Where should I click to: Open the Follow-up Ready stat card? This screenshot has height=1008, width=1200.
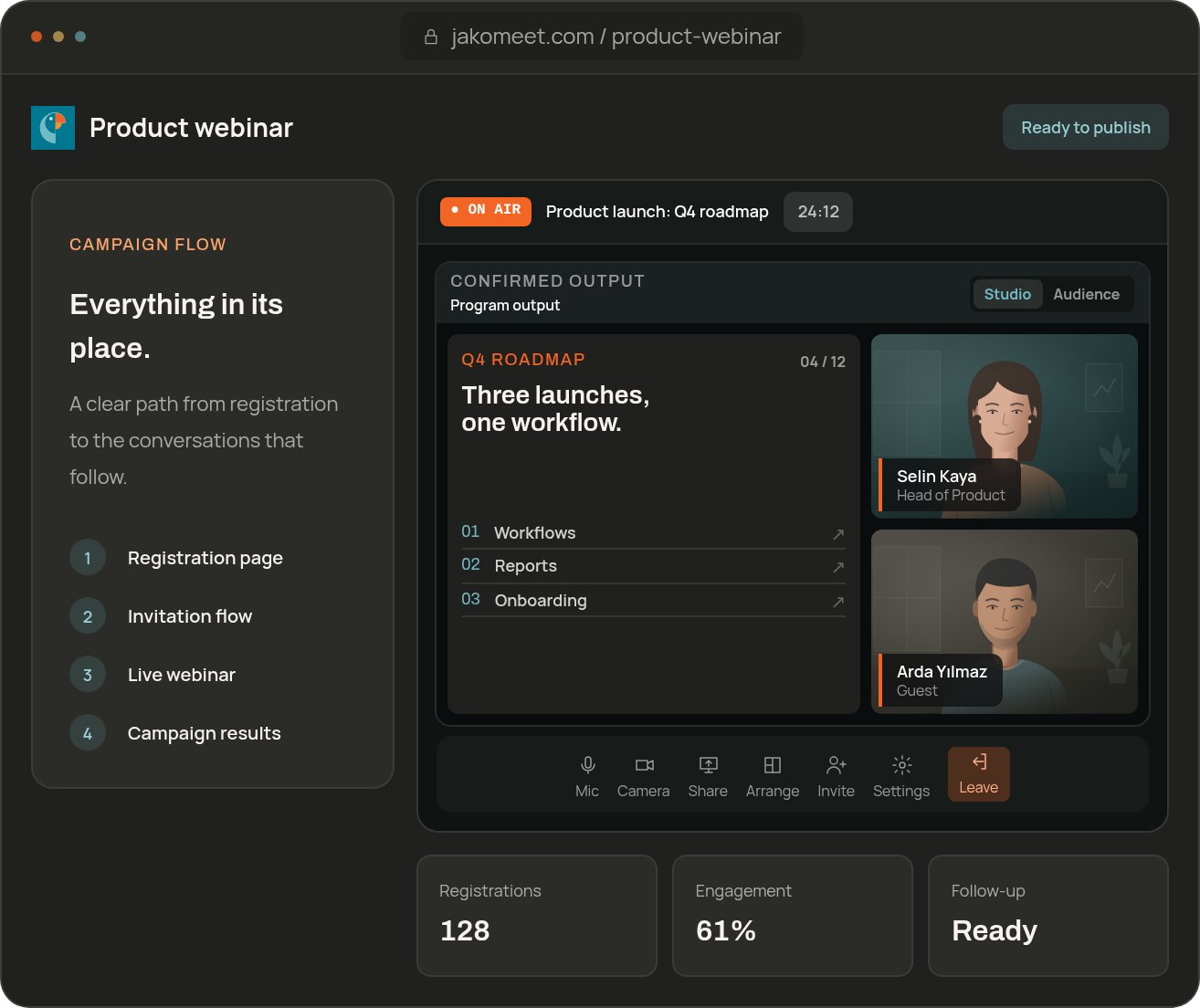[x=1048, y=916]
